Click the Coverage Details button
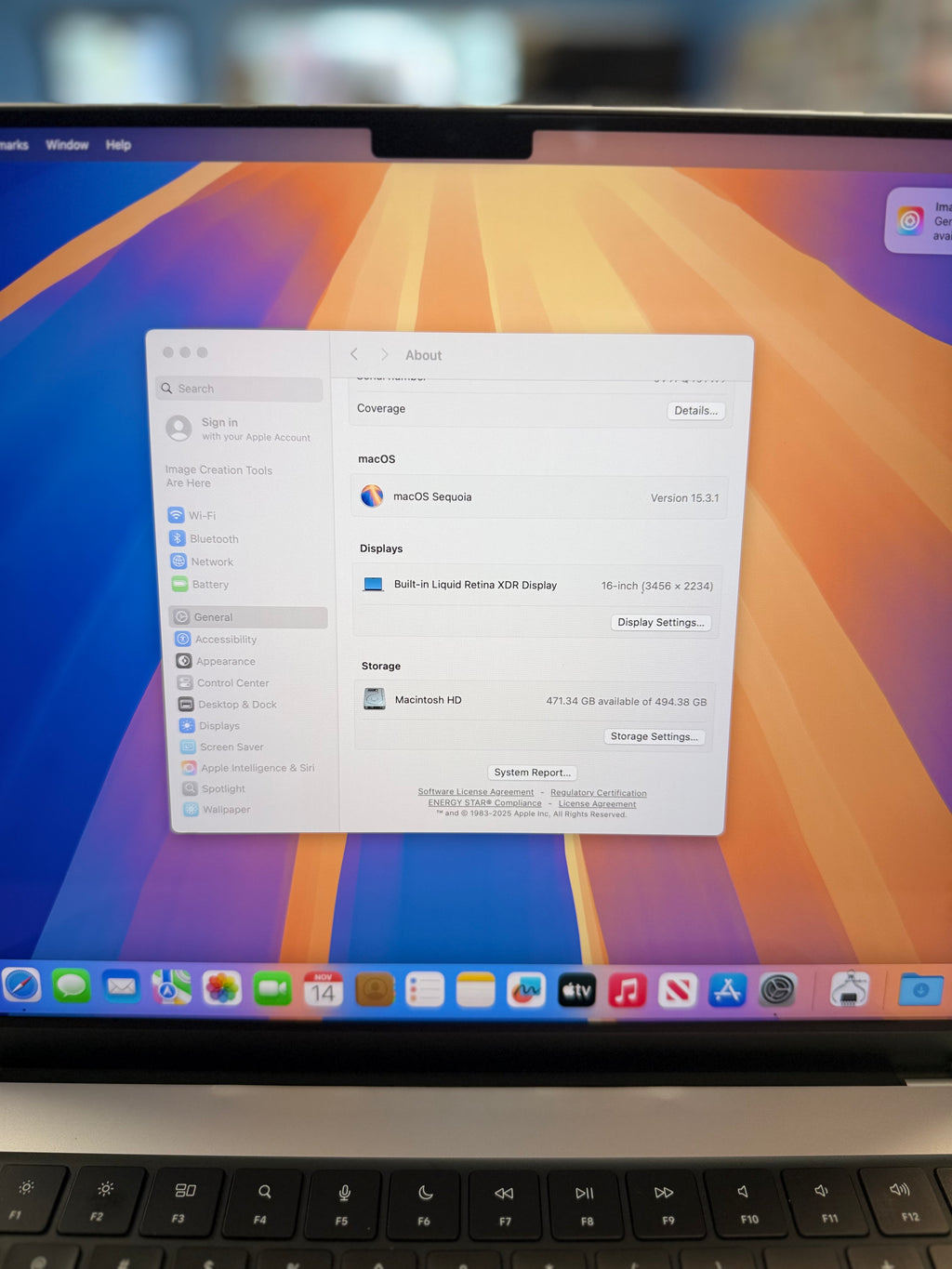The width and height of the screenshot is (952, 1269). pyautogui.click(x=695, y=410)
